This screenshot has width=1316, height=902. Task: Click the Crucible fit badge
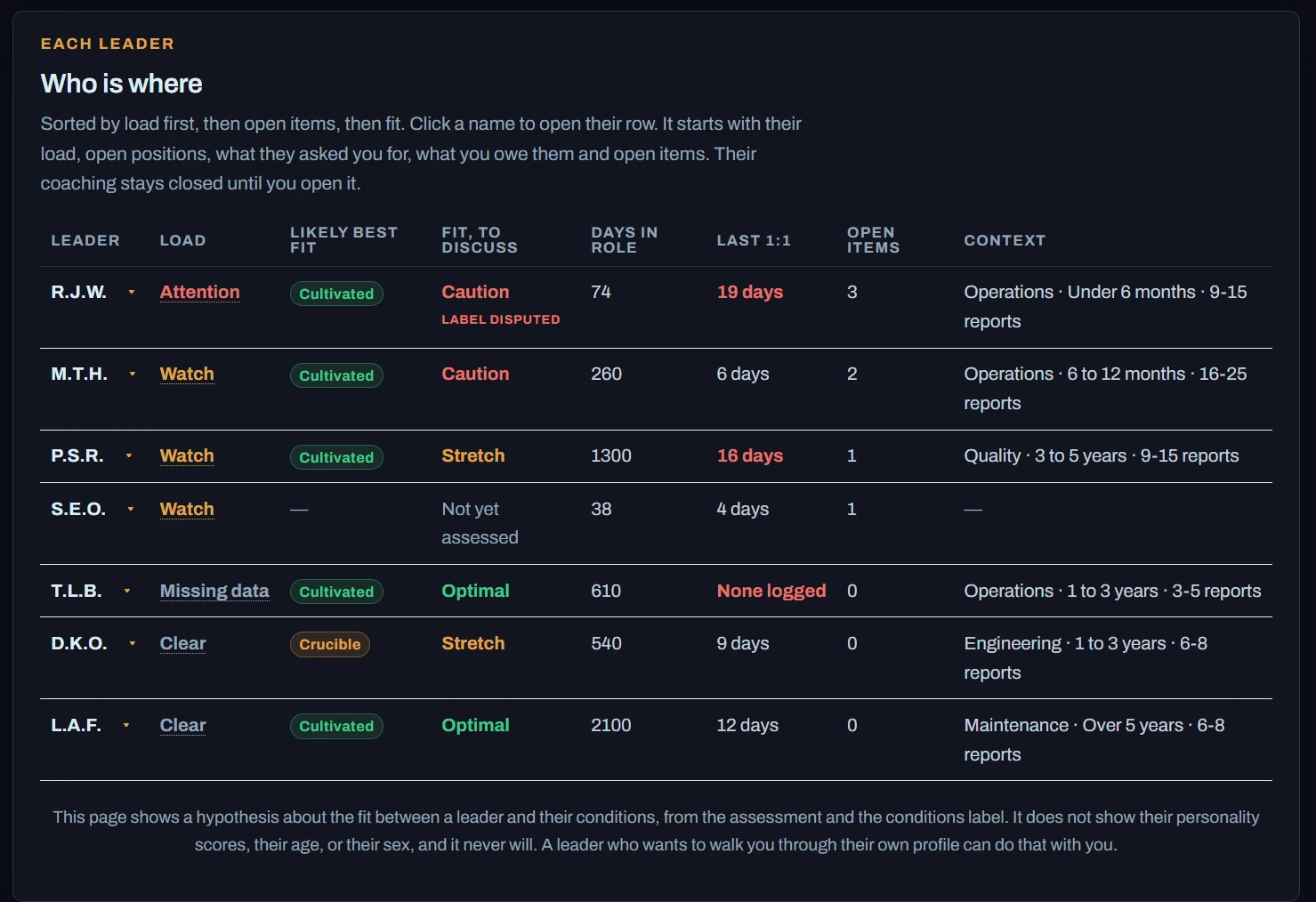(x=330, y=644)
